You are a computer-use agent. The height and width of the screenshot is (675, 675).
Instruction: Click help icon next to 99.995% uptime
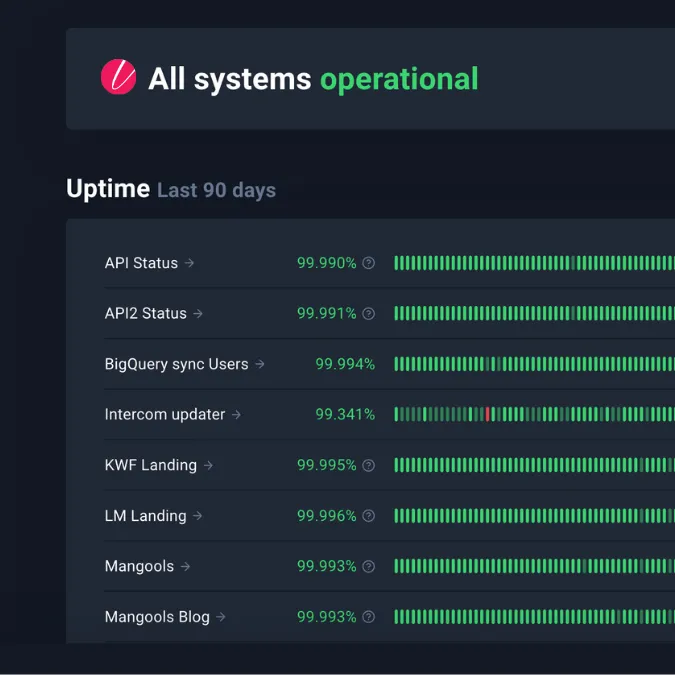[368, 465]
